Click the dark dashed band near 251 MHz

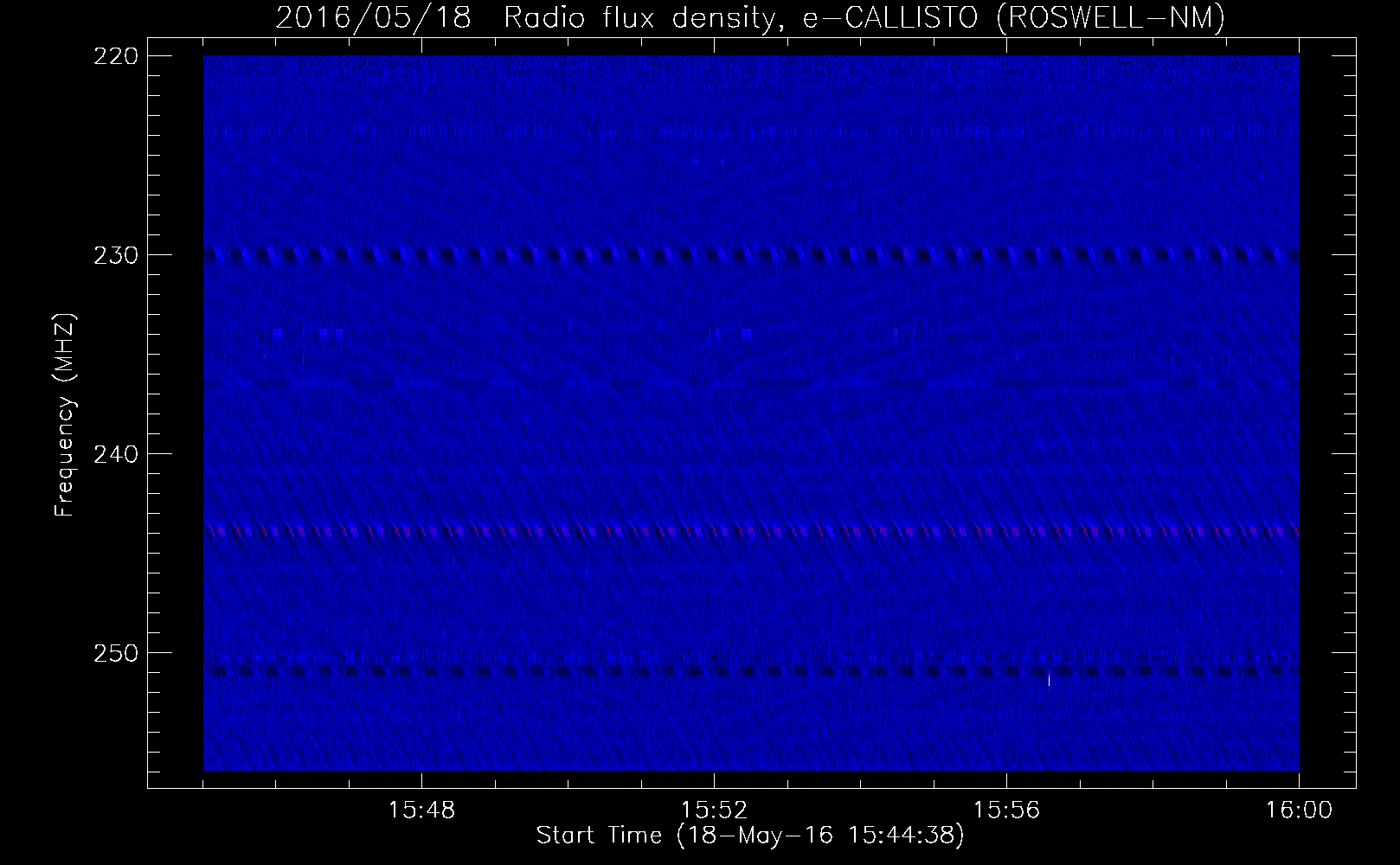click(x=751, y=670)
